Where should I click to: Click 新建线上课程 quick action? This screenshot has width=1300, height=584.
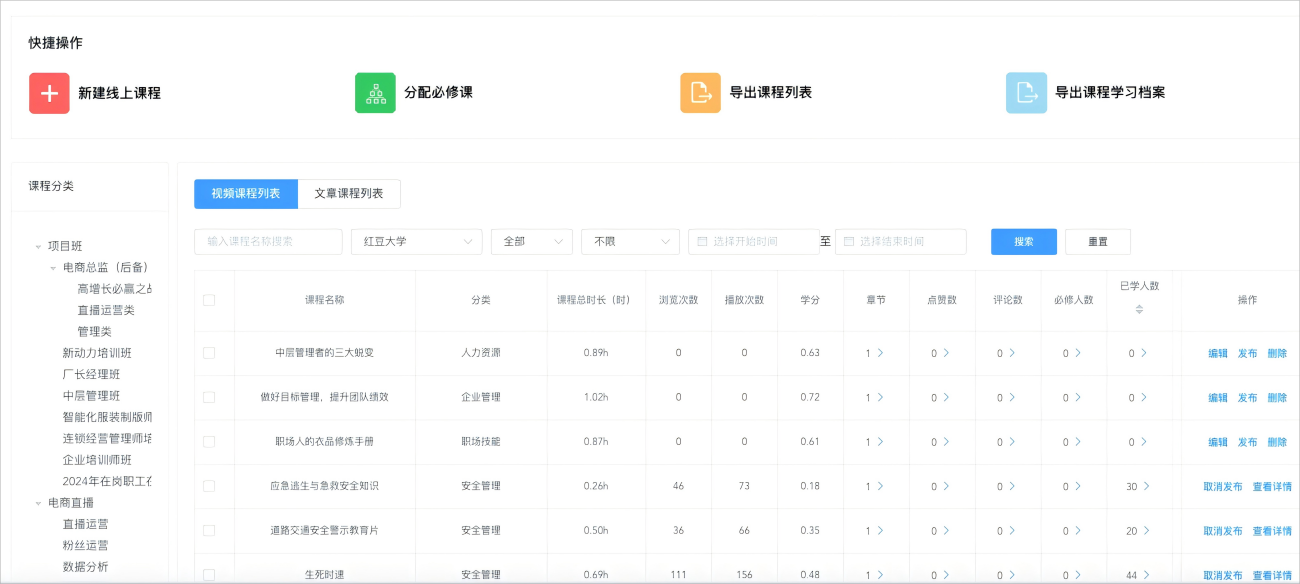click(x=119, y=93)
